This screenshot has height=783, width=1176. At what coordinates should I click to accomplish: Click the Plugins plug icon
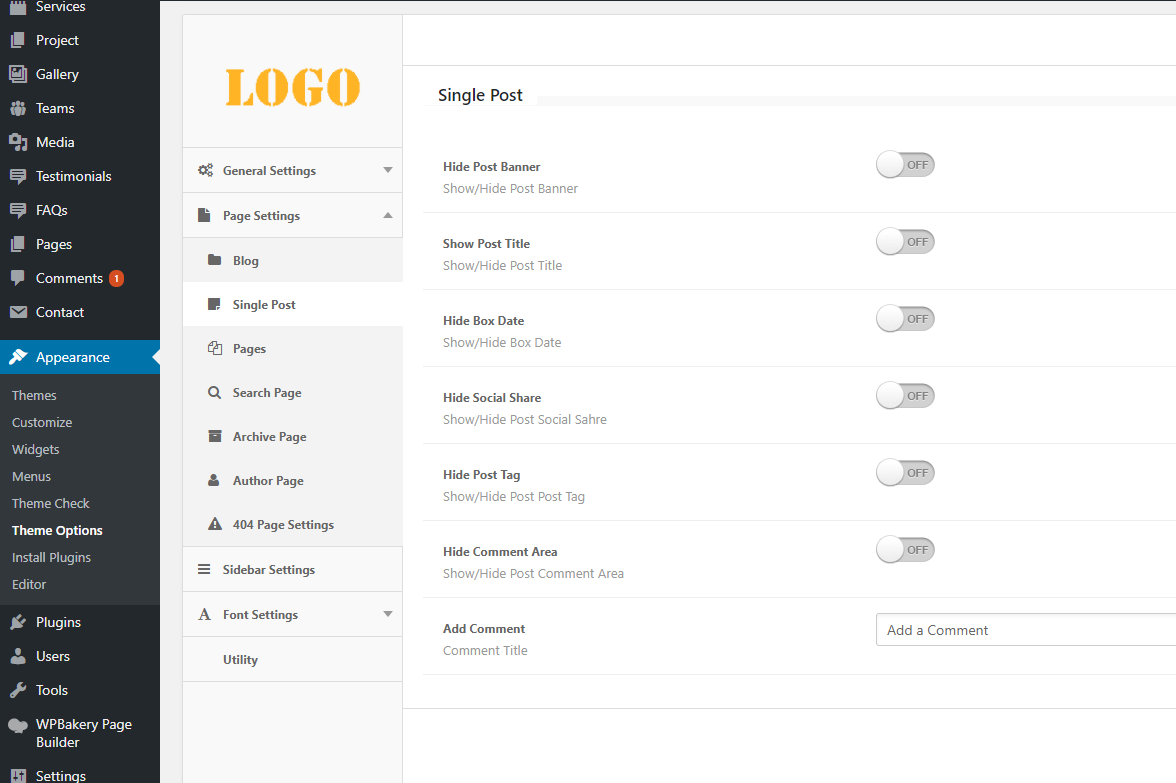18,622
